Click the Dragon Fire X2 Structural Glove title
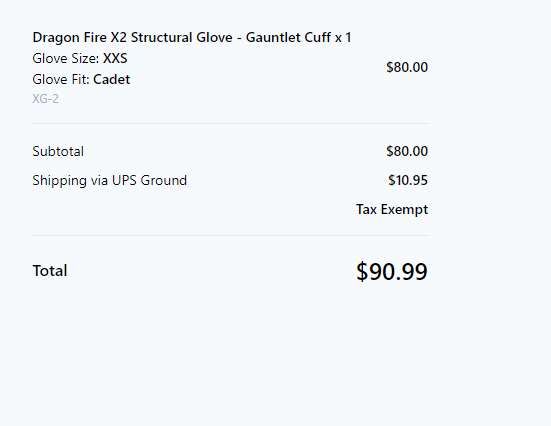 pyautogui.click(x=192, y=38)
